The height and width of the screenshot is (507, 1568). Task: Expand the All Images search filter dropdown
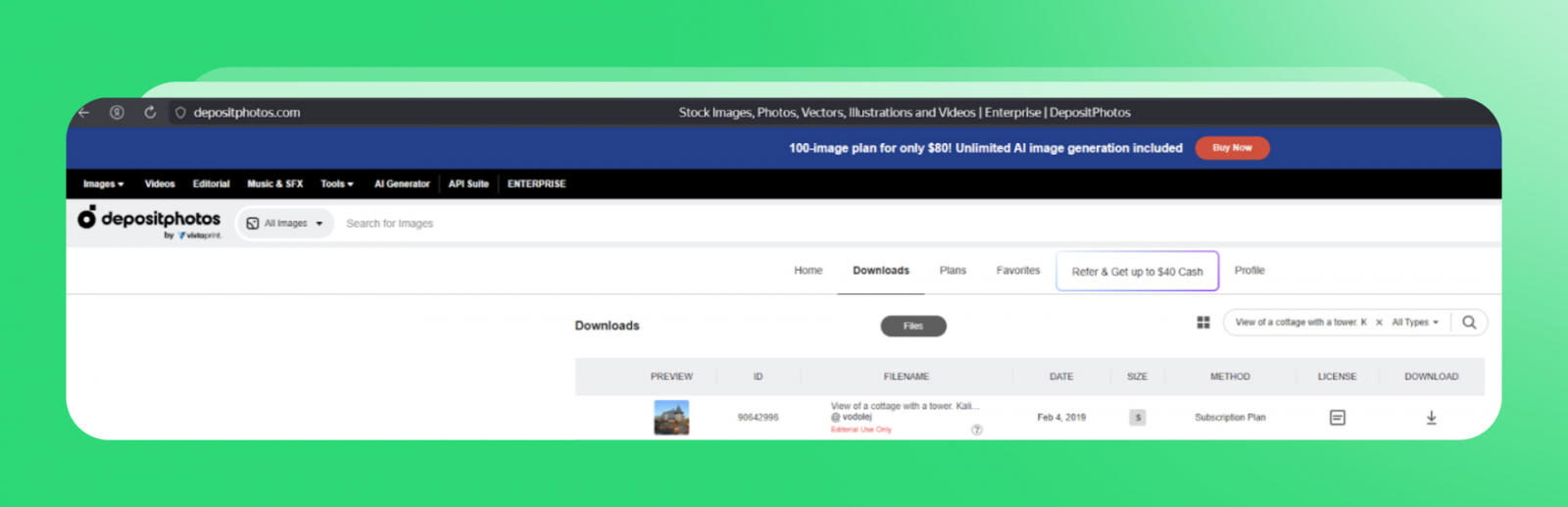(x=285, y=224)
